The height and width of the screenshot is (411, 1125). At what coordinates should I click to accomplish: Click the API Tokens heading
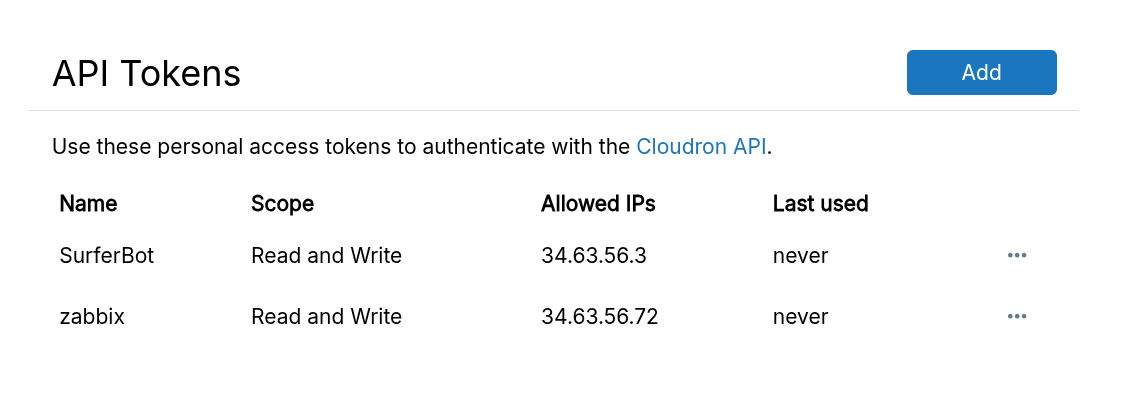pos(146,73)
